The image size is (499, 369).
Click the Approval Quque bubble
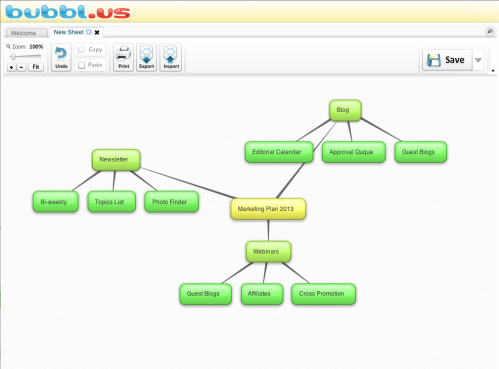click(x=354, y=152)
